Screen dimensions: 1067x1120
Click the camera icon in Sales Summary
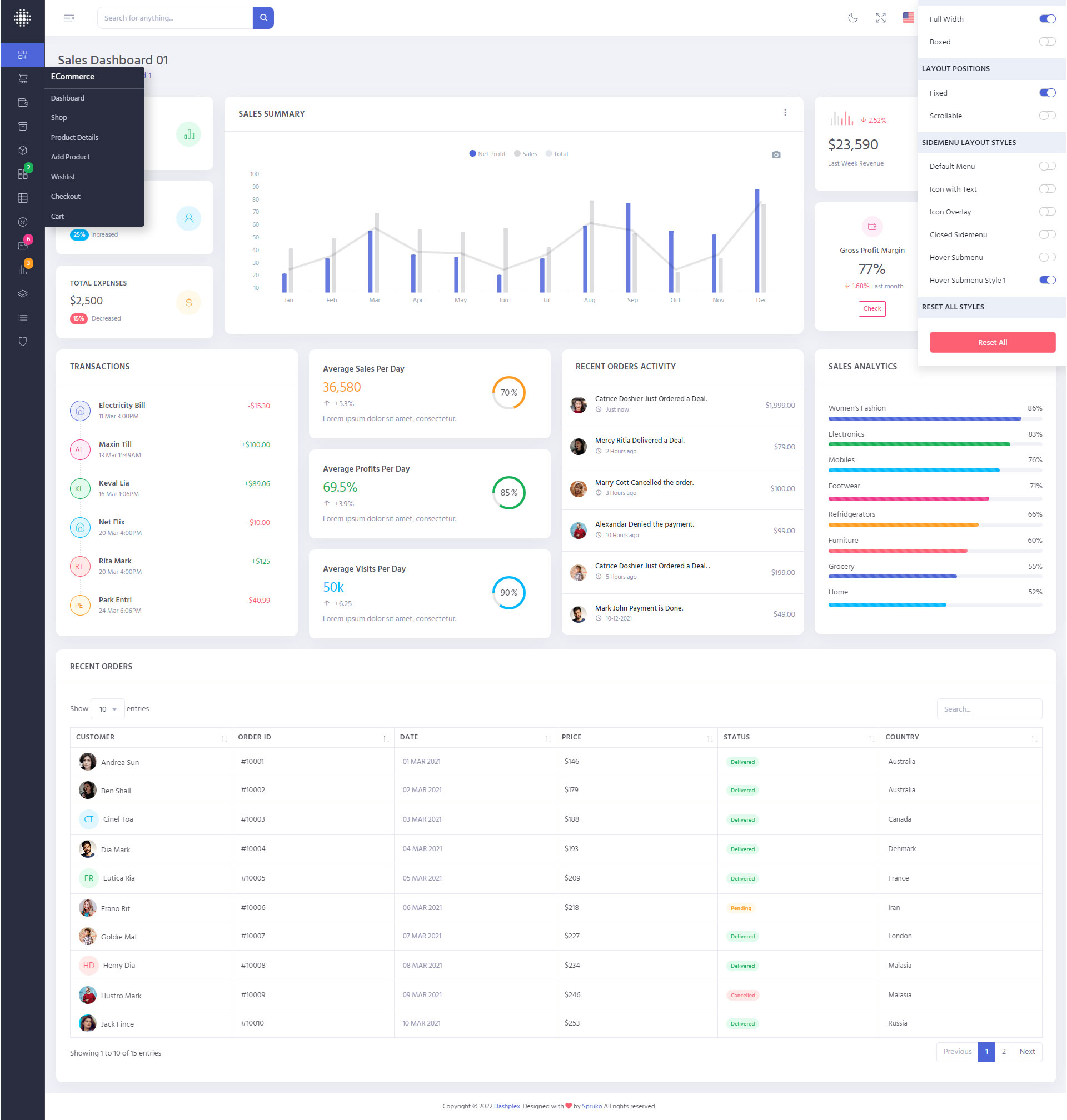pyautogui.click(x=776, y=154)
